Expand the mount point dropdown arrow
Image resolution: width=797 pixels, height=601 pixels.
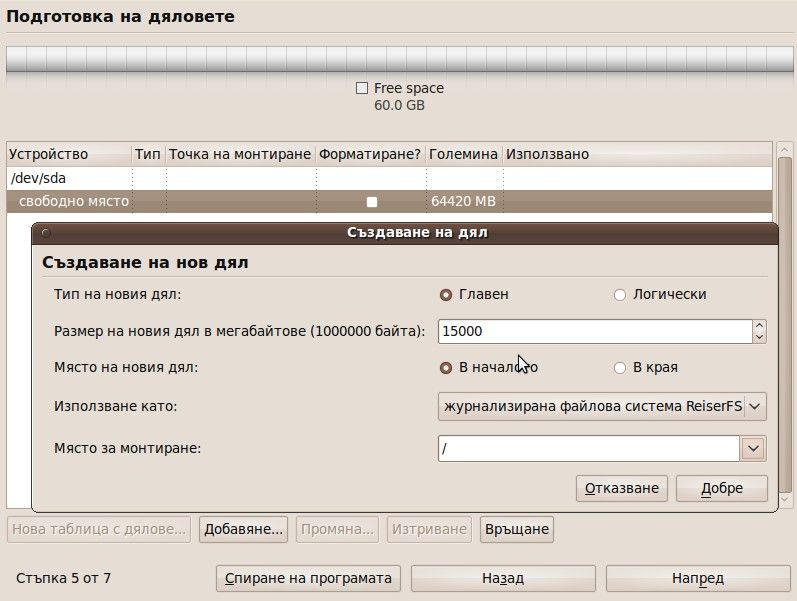coord(753,448)
